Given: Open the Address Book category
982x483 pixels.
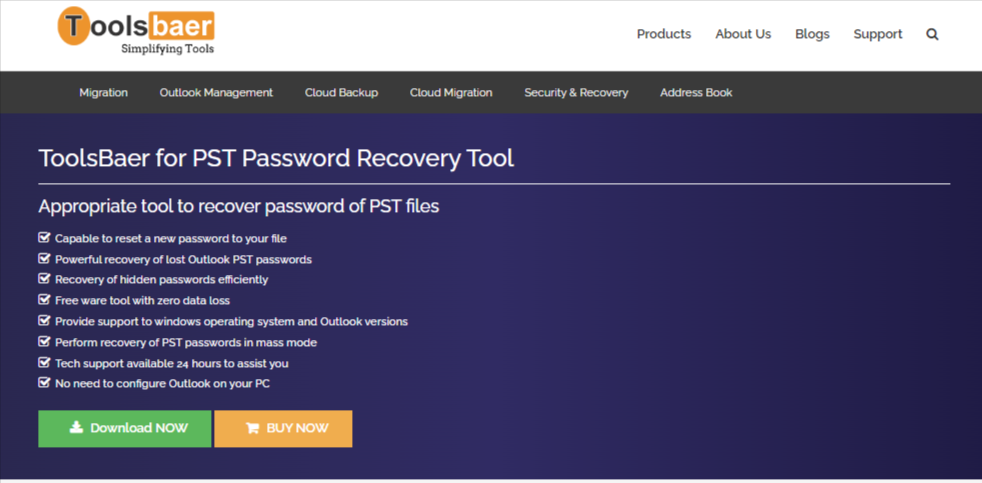Looking at the screenshot, I should (x=696, y=92).
